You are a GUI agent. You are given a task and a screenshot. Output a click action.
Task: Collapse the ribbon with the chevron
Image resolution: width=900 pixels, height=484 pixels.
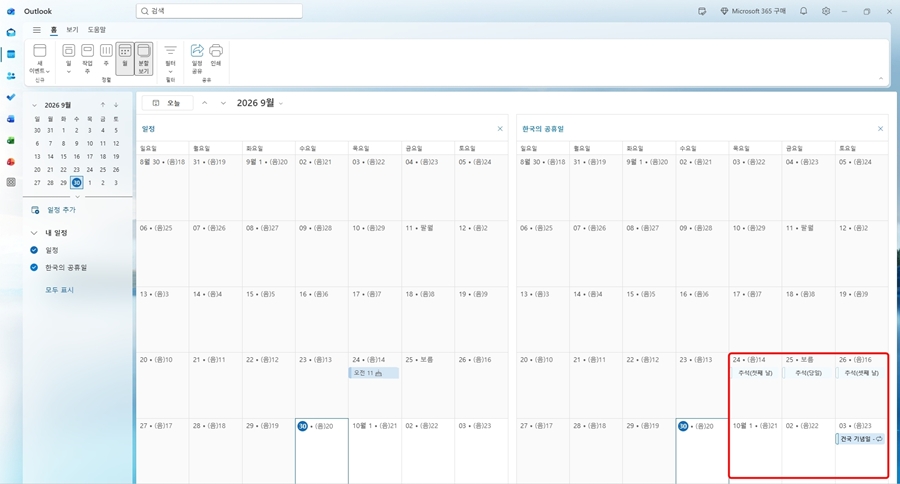881,79
